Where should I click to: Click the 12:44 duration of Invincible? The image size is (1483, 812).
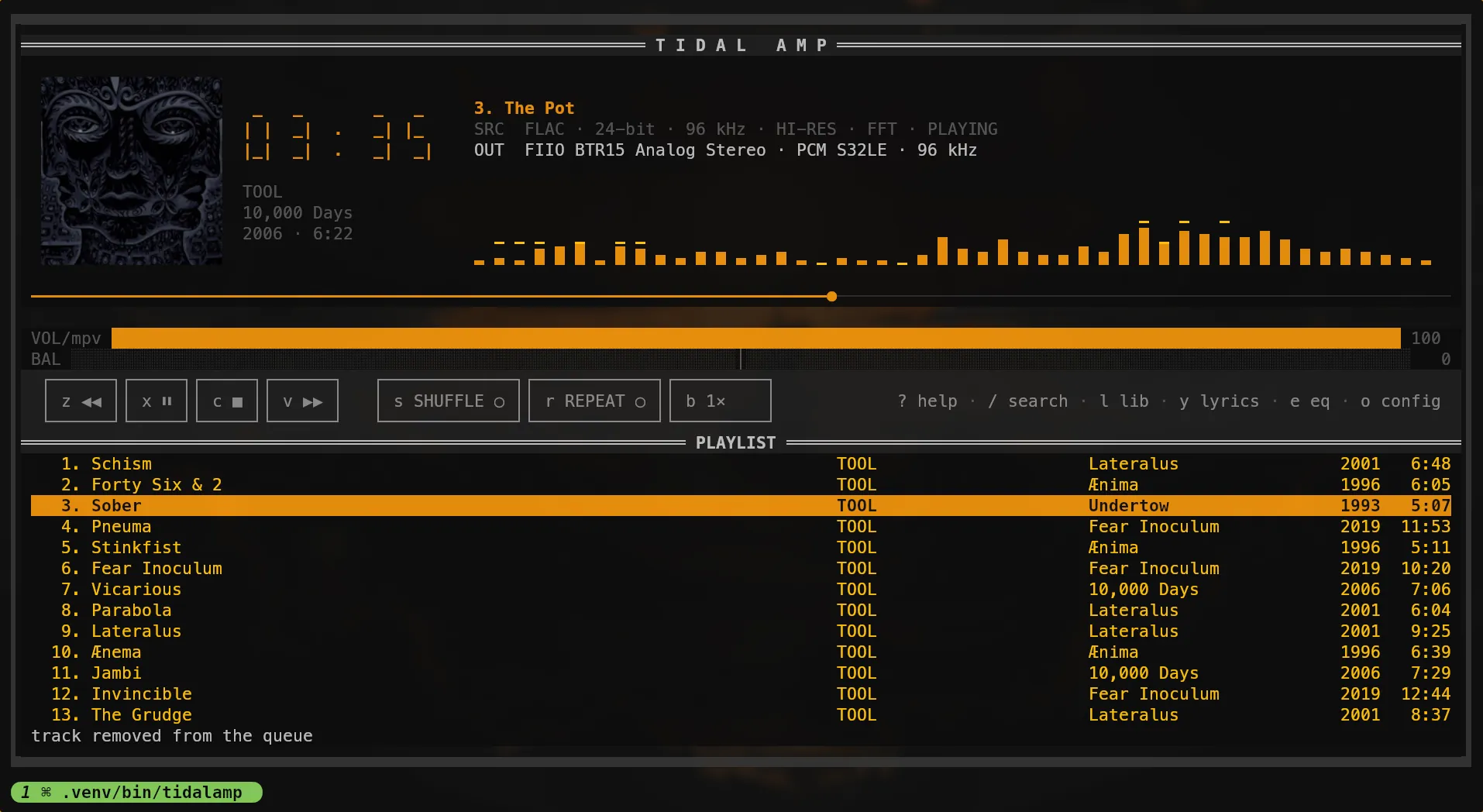coord(1426,693)
